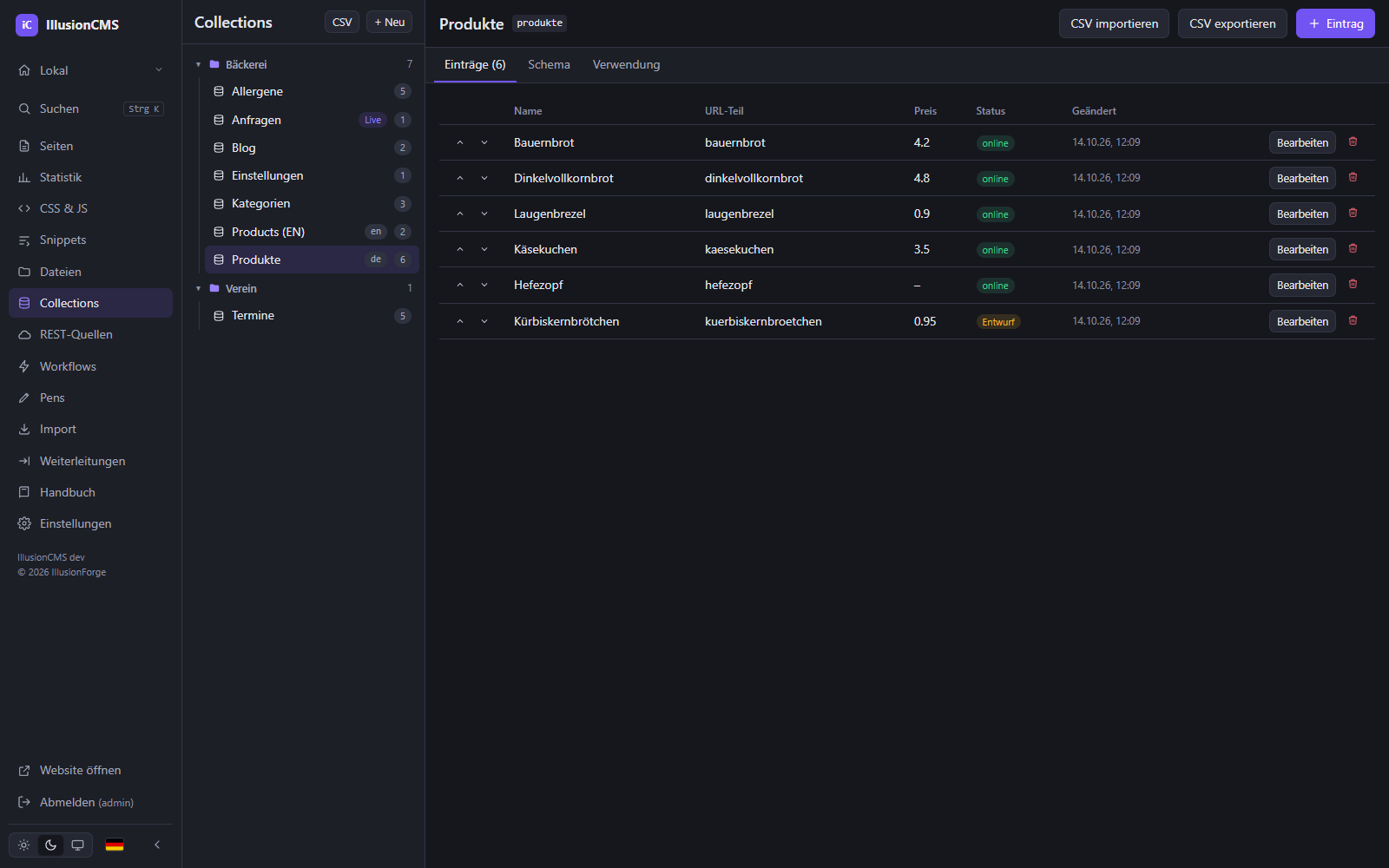Select system theme monitor icon
1389x868 pixels.
[78, 845]
